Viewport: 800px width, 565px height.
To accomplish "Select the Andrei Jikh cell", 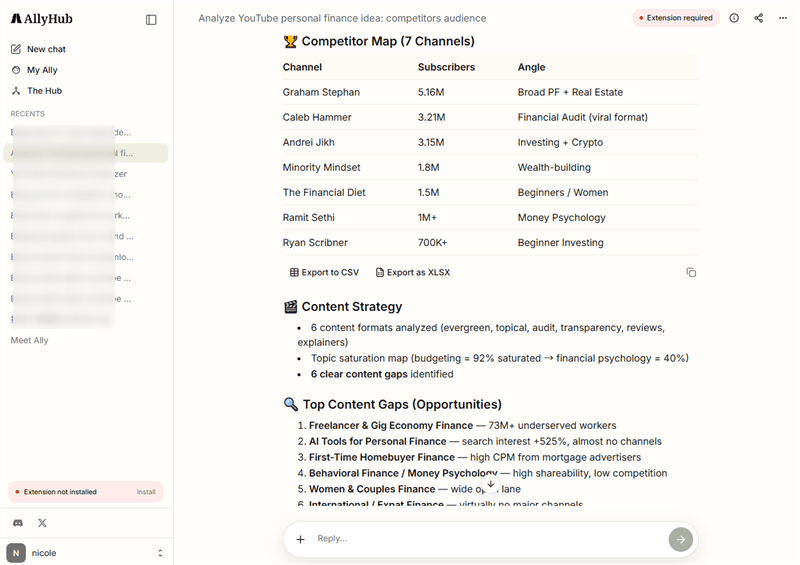I will point(308,142).
